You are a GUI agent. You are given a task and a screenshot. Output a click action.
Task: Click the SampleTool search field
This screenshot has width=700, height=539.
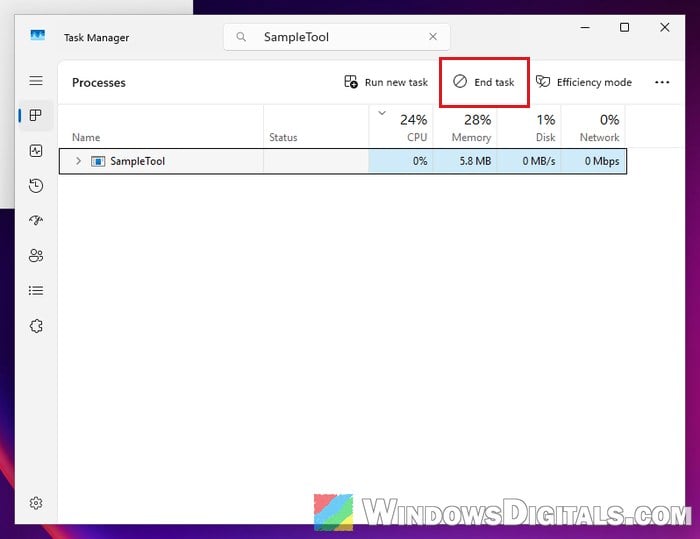pyautogui.click(x=337, y=37)
